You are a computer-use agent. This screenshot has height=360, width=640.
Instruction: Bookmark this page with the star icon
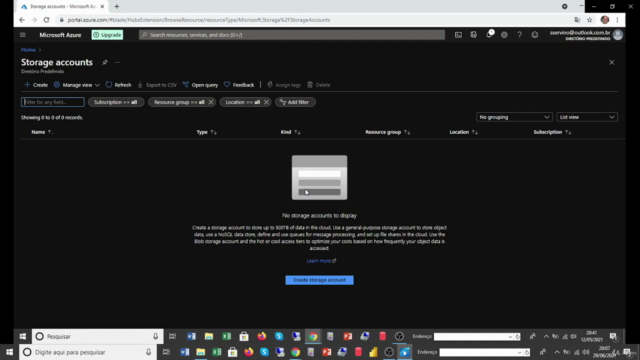[589, 20]
